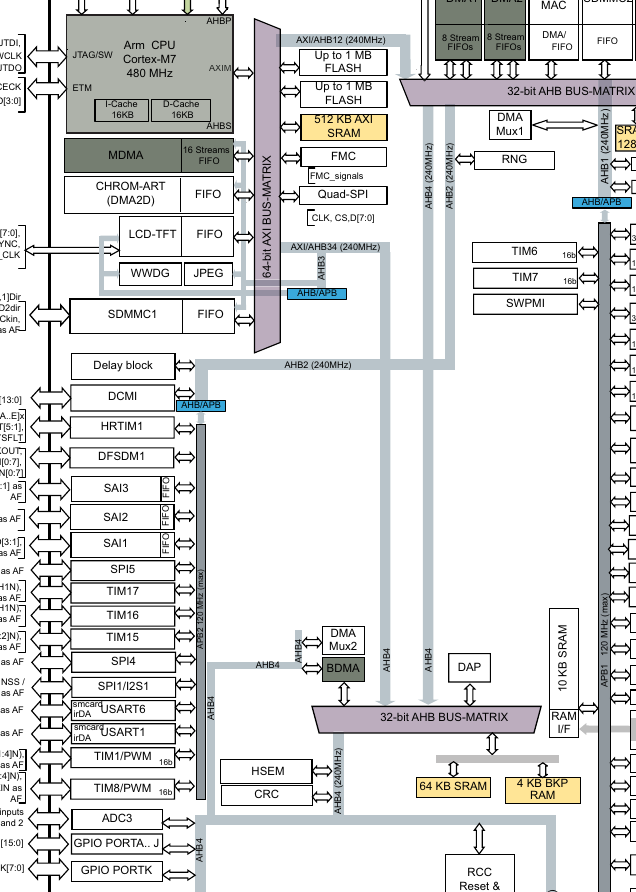The height and width of the screenshot is (892, 636).
Task: Select the 10 KB SRAM block
Action: [x=564, y=659]
